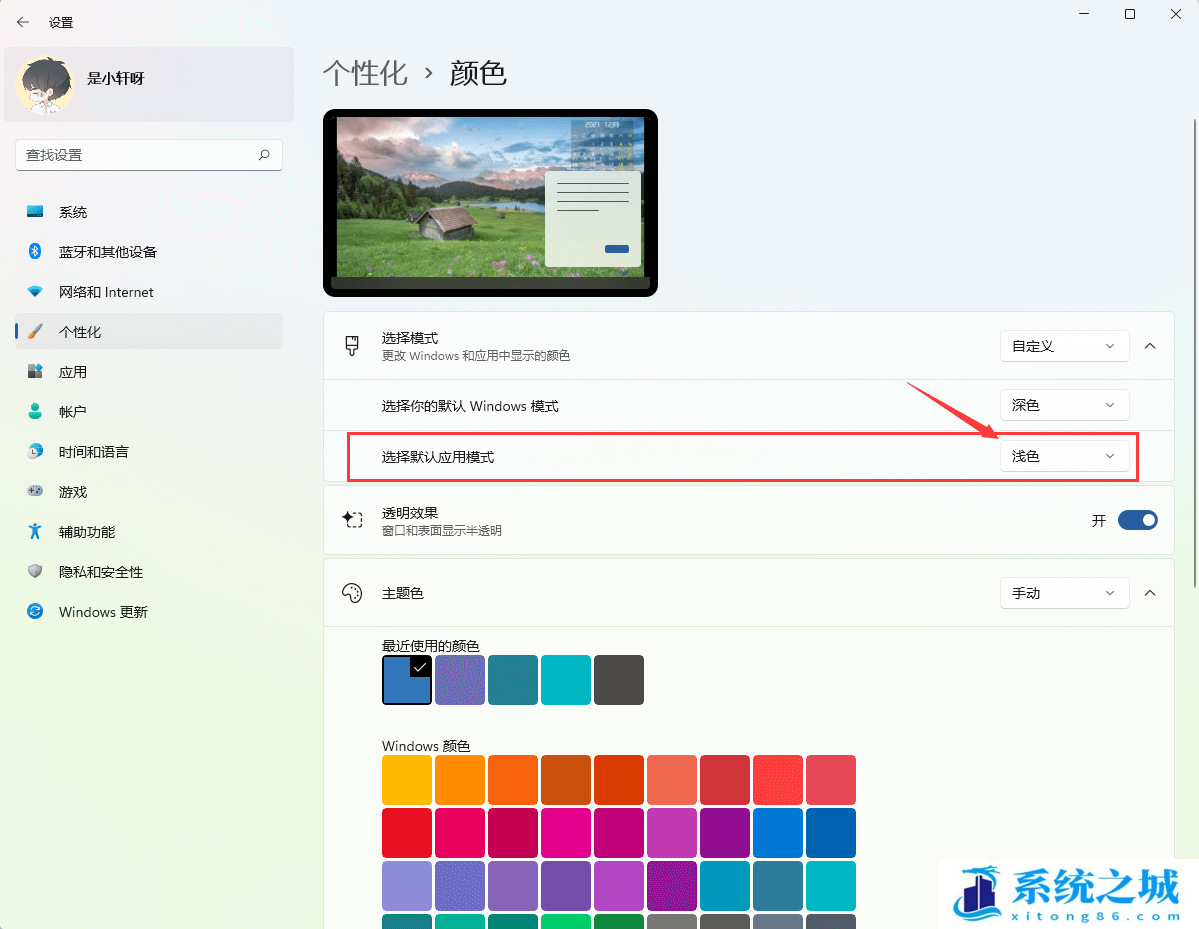Screen dimensions: 1199x929
Task: Click the network Wi-Fi icon
Action: tap(35, 292)
